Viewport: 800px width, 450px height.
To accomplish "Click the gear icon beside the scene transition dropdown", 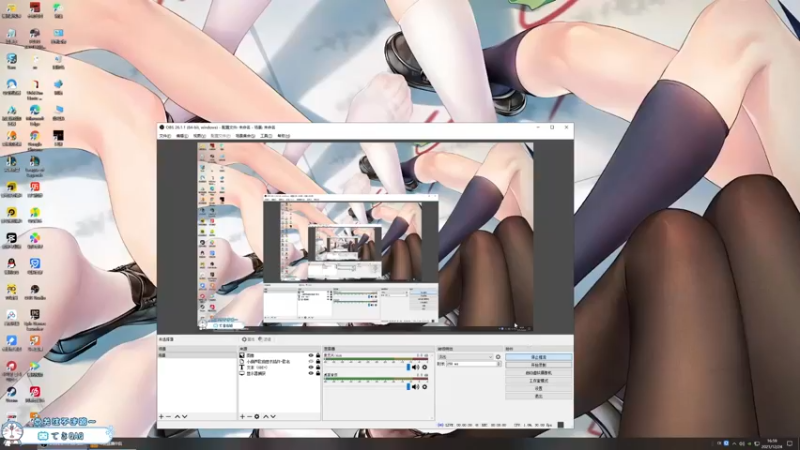I will click(498, 357).
